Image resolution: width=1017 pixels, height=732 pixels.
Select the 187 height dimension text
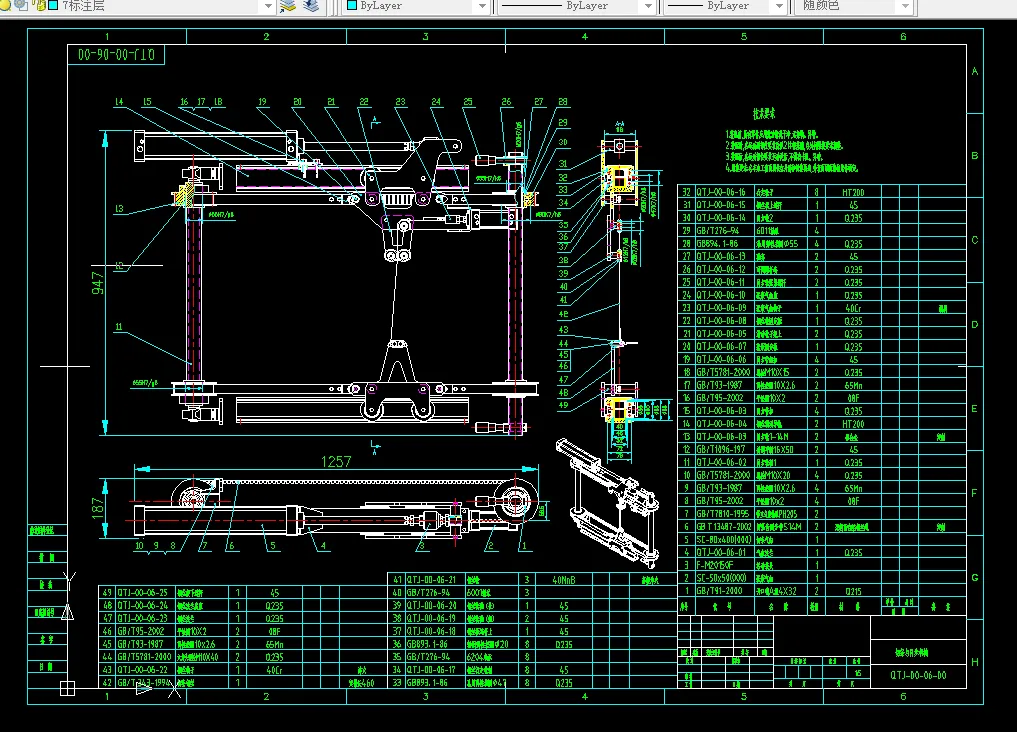(x=97, y=508)
